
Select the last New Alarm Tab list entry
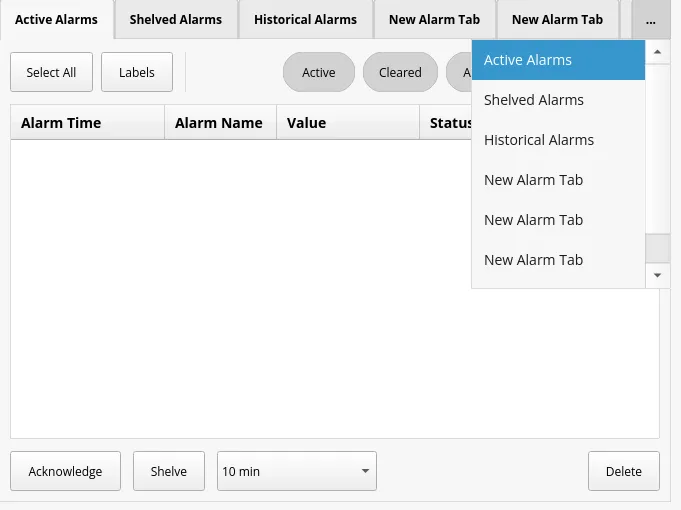click(x=558, y=260)
